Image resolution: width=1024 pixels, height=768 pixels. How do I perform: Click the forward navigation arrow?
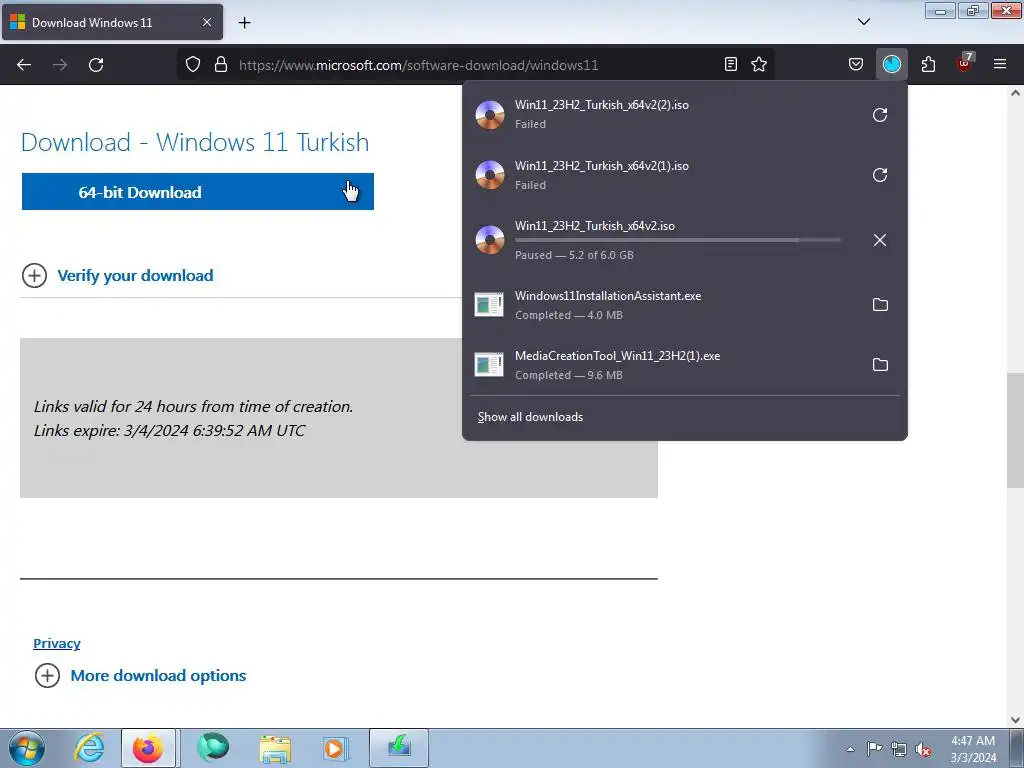[x=60, y=65]
